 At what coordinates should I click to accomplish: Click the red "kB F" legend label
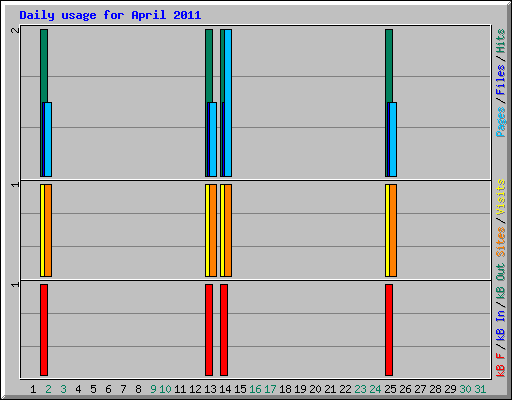pyautogui.click(x=500, y=365)
